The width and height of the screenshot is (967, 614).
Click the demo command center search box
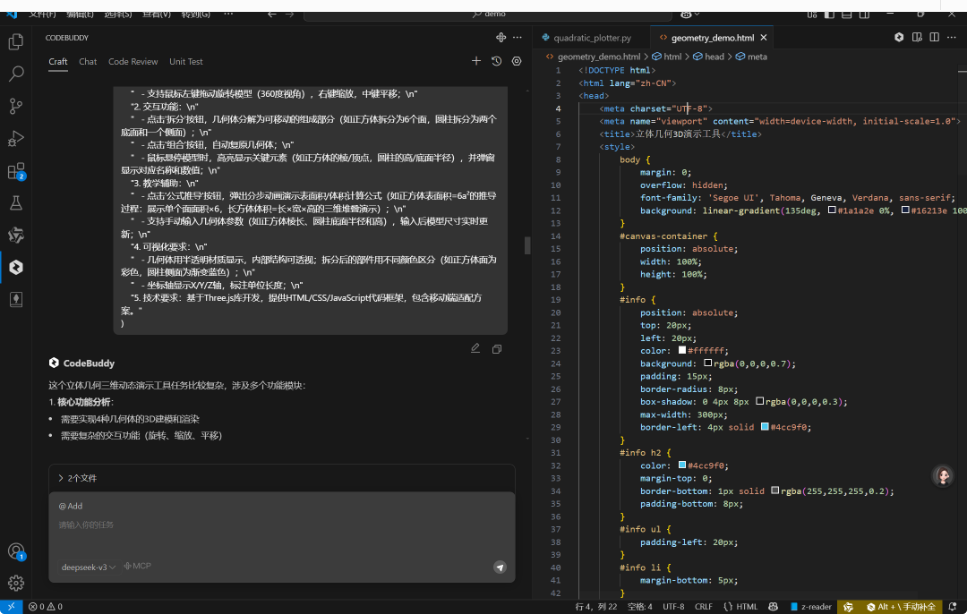click(x=488, y=14)
